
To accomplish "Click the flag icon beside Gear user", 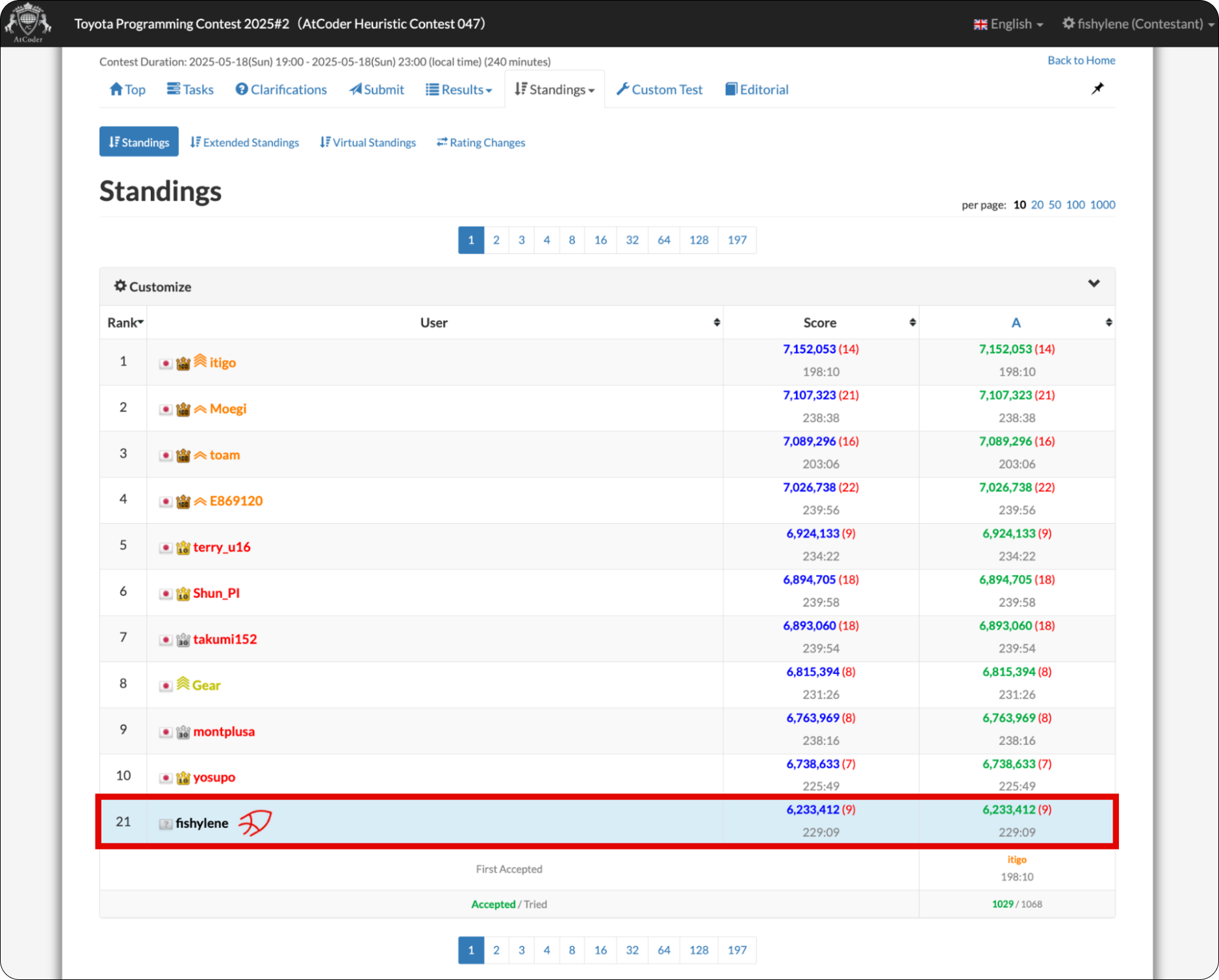I will (166, 686).
